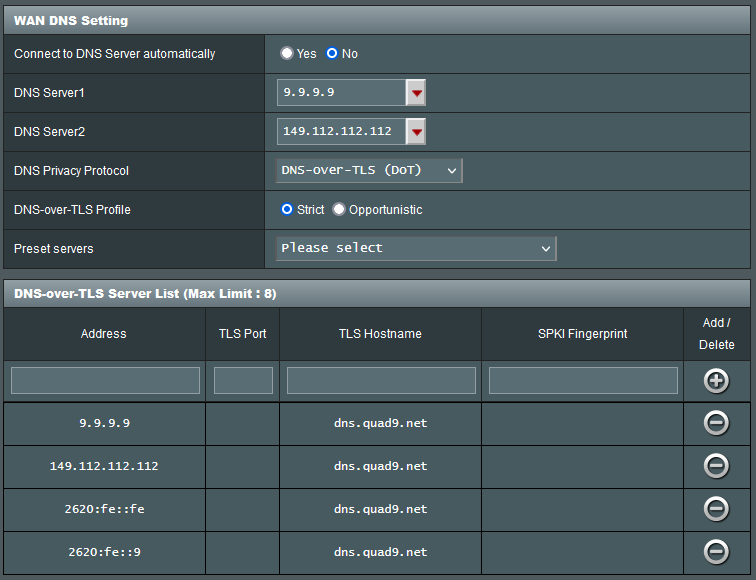Screen dimensions: 756x580
Task: Focus the new server Address input field
Action: (105, 380)
